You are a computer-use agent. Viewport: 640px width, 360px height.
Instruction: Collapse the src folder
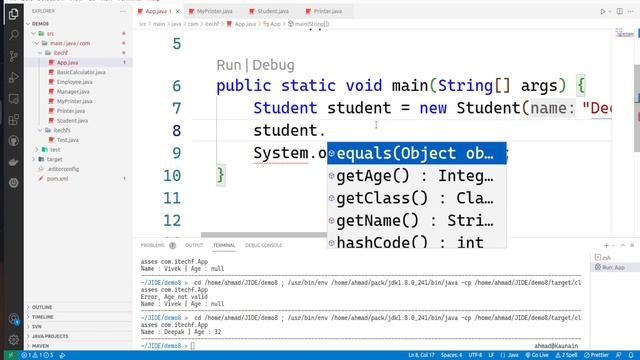pyautogui.click(x=33, y=33)
